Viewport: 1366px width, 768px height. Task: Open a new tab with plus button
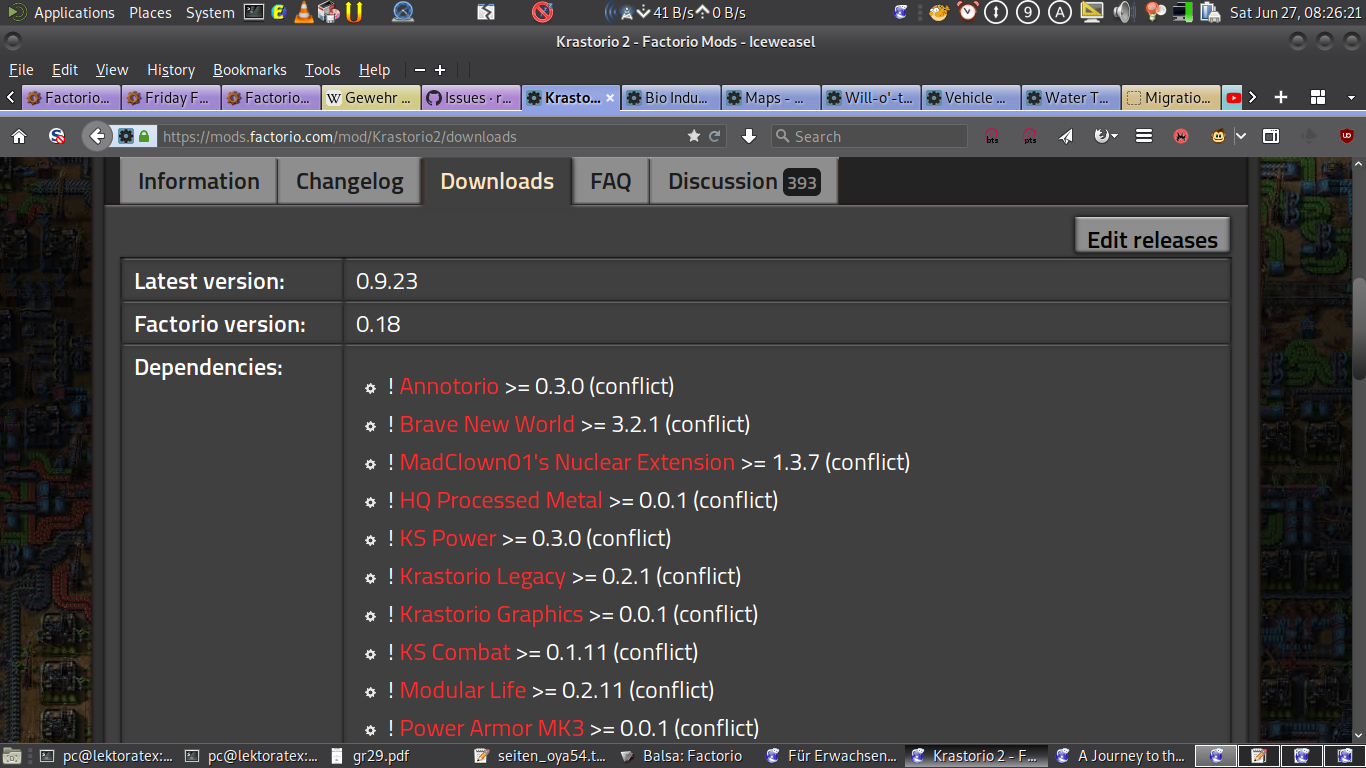pos(1281,98)
